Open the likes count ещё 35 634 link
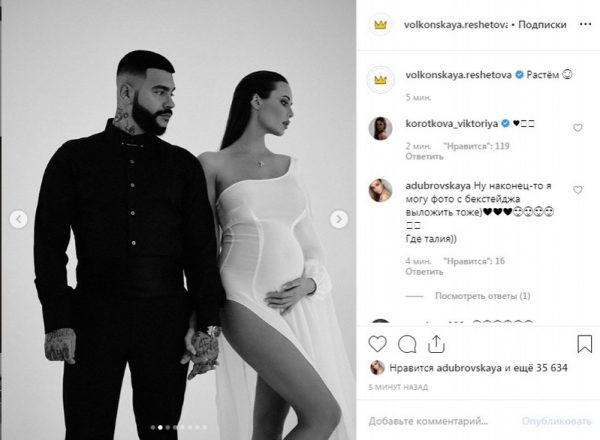This screenshot has width=600, height=440. coord(545,368)
